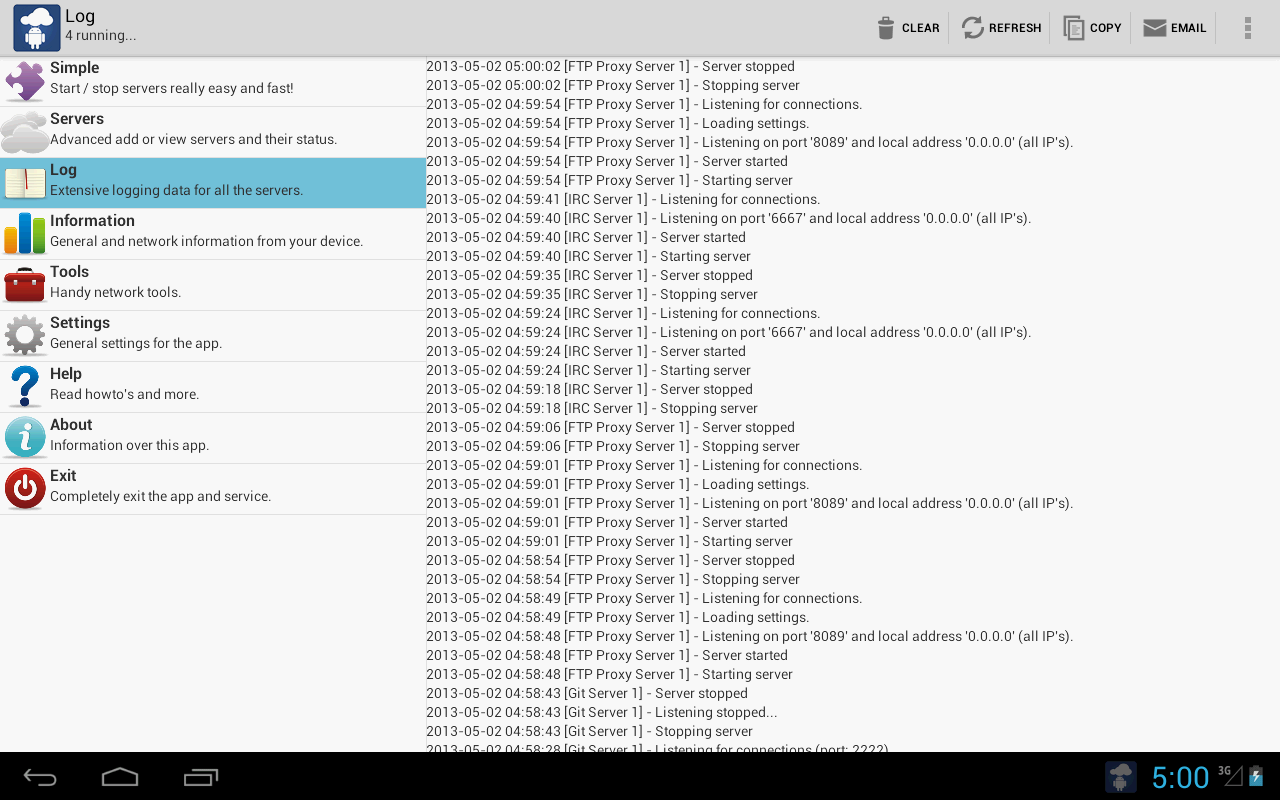Click the Simple puzzle piece icon
This screenshot has height=800, width=1280.
coord(25,81)
